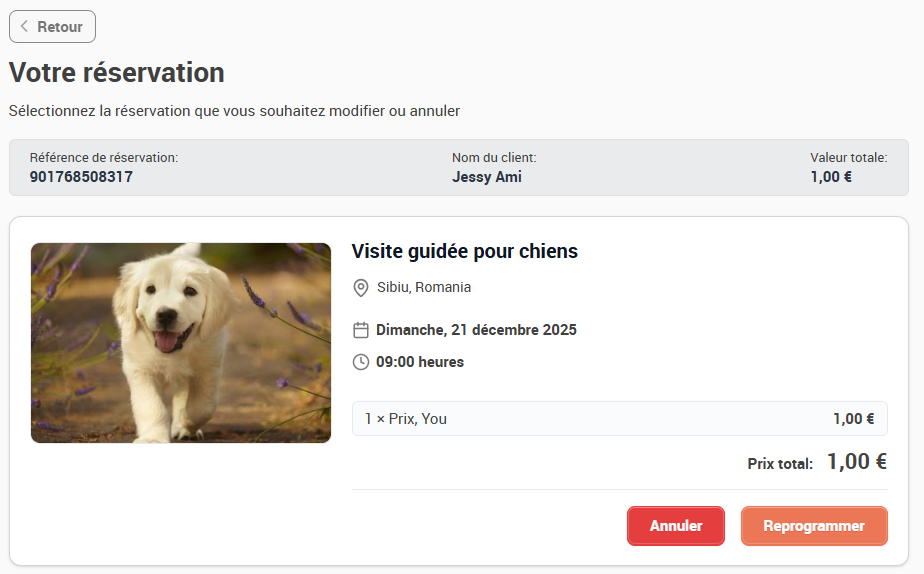Click the 09:00 heures time text
Image resolution: width=924 pixels, height=574 pixels.
420,362
